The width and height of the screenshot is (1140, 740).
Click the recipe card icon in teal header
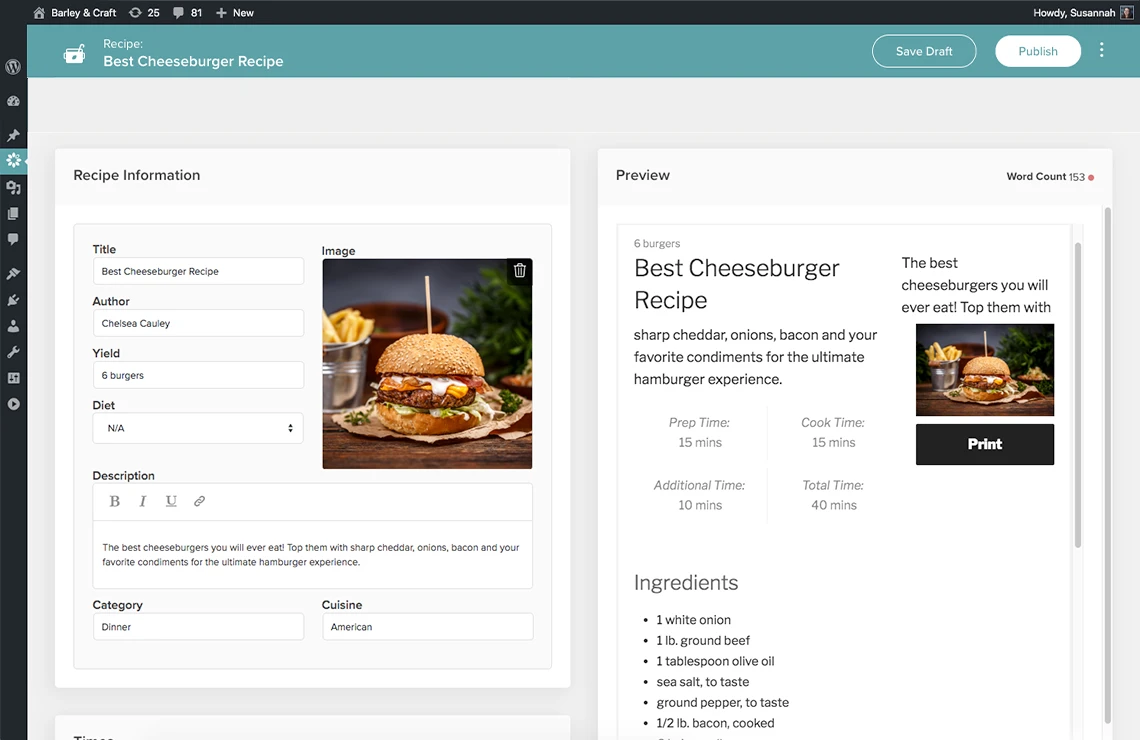click(74, 54)
